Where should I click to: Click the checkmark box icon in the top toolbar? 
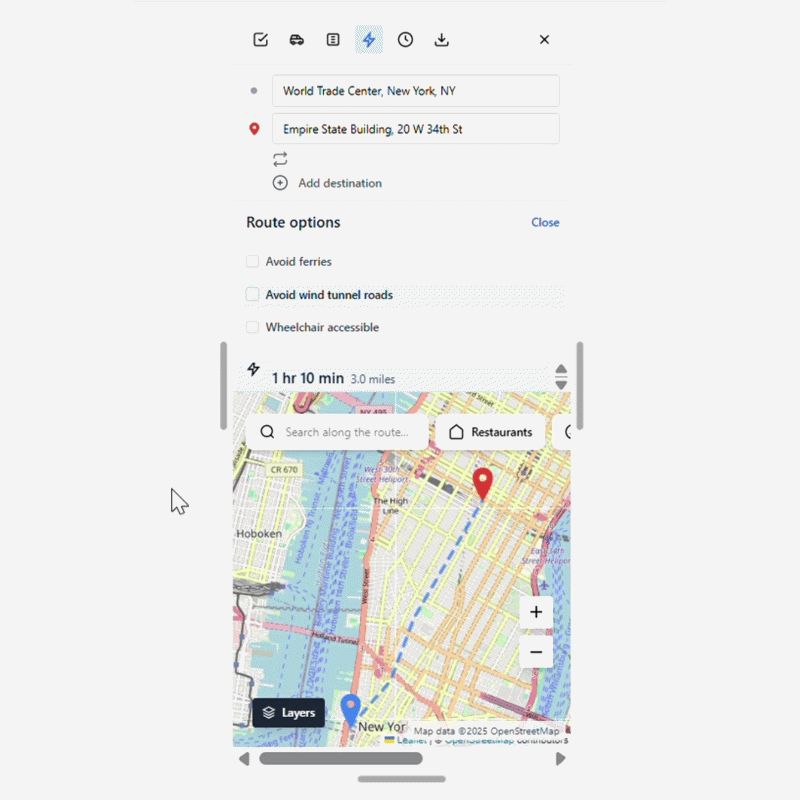click(x=261, y=40)
